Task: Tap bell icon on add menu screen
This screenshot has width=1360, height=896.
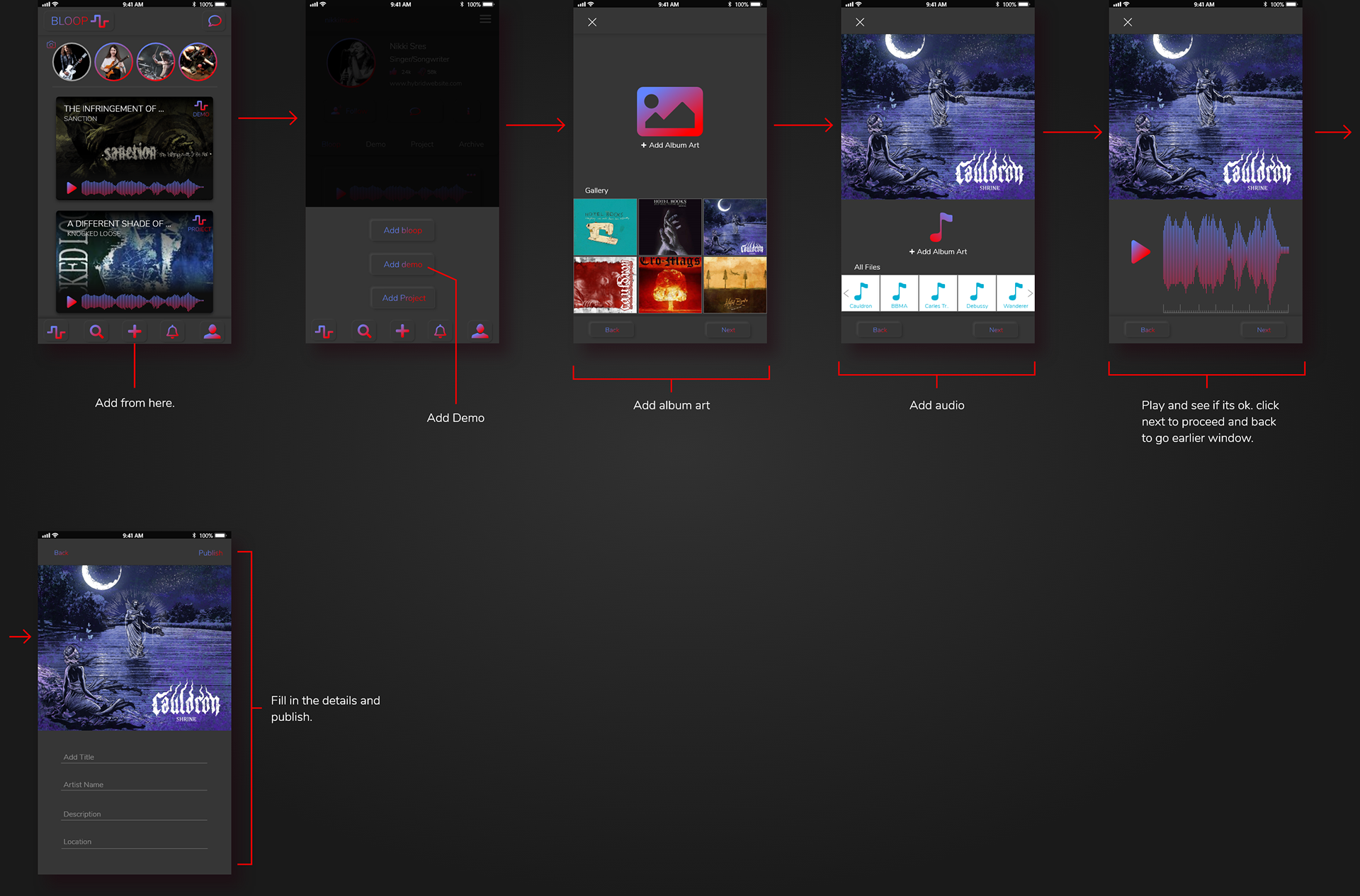Action: [x=440, y=331]
